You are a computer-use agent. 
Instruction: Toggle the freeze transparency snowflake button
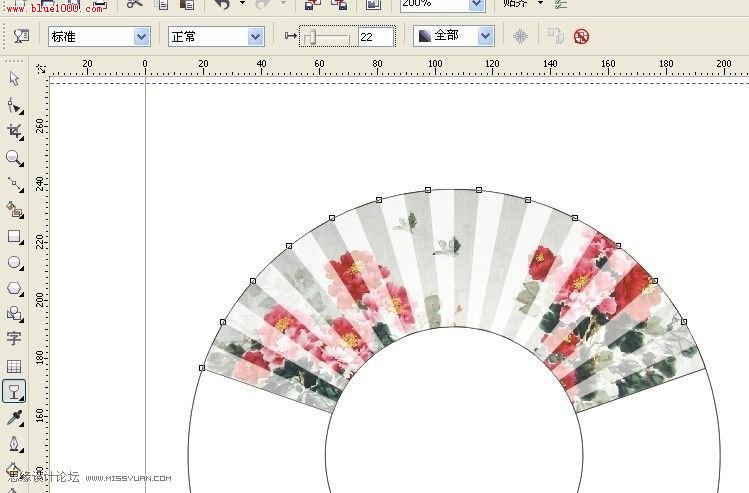pos(520,36)
